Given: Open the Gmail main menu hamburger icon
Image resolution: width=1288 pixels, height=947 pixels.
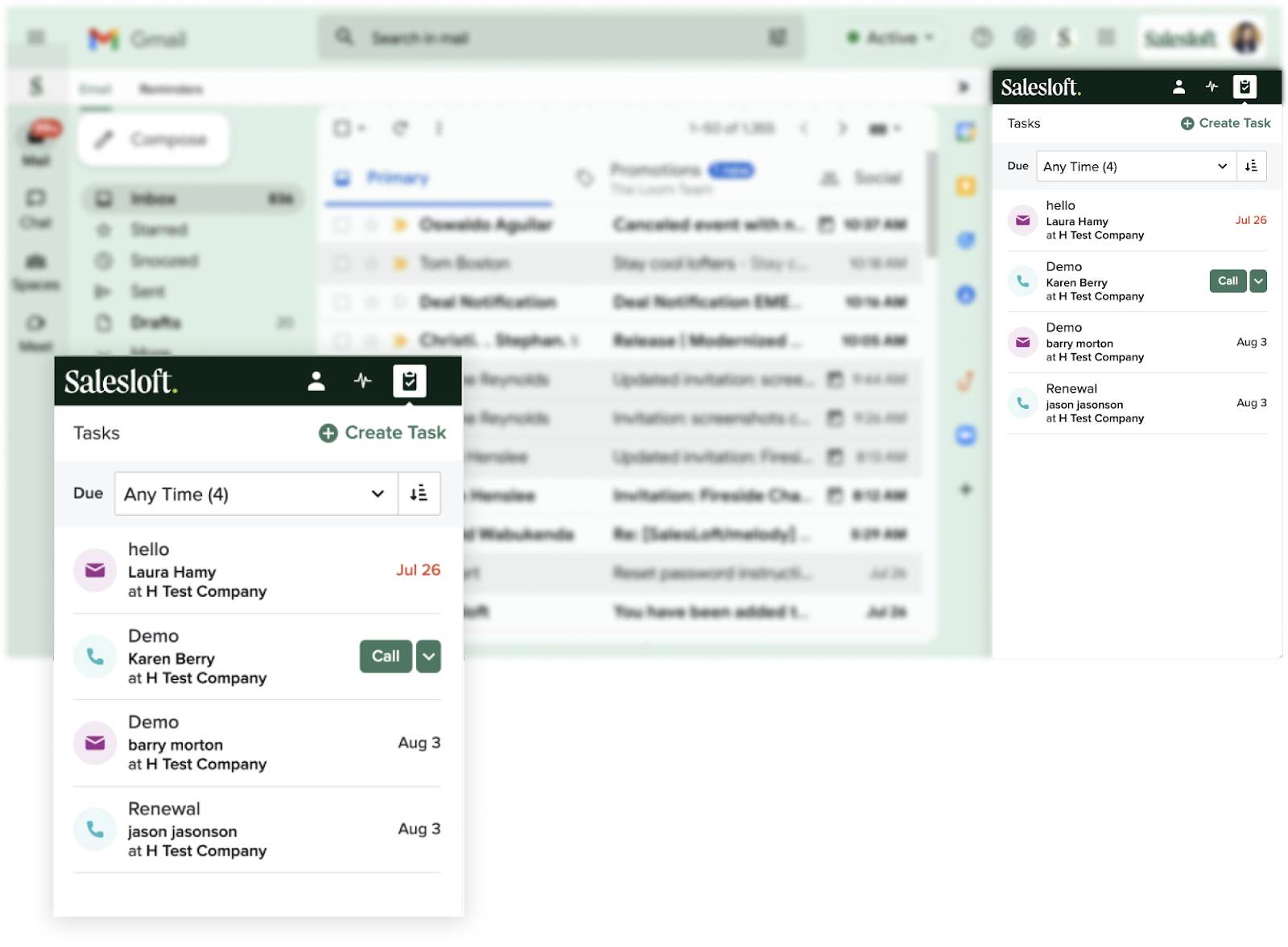Looking at the screenshot, I should pos(36,38).
